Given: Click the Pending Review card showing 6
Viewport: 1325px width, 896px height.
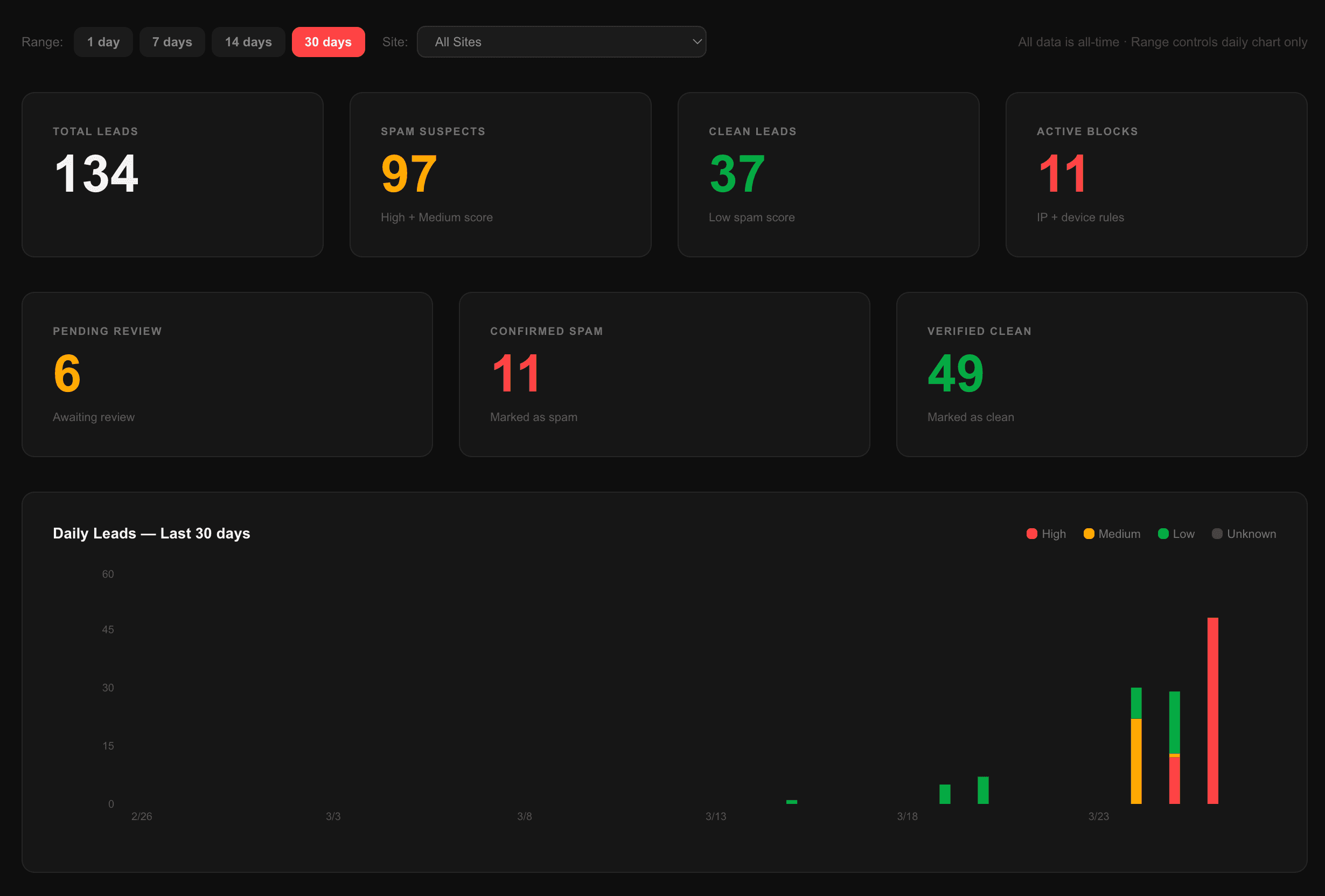Looking at the screenshot, I should click(226, 374).
